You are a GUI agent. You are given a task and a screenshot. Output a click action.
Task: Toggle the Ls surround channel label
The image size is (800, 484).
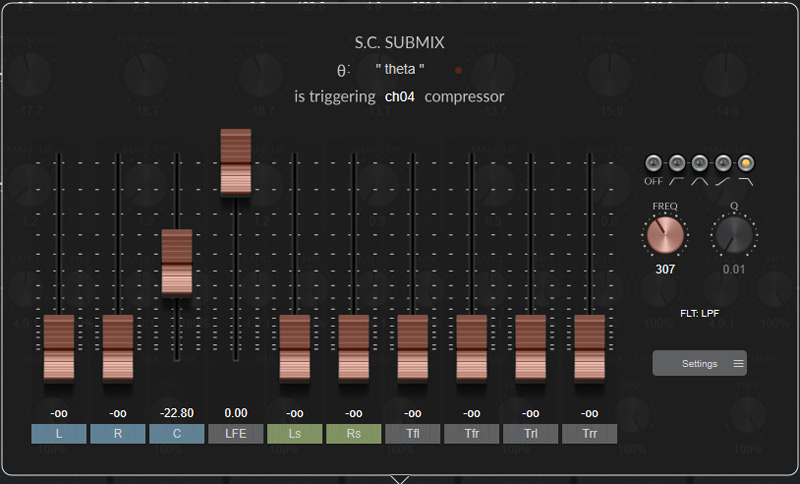[295, 434]
